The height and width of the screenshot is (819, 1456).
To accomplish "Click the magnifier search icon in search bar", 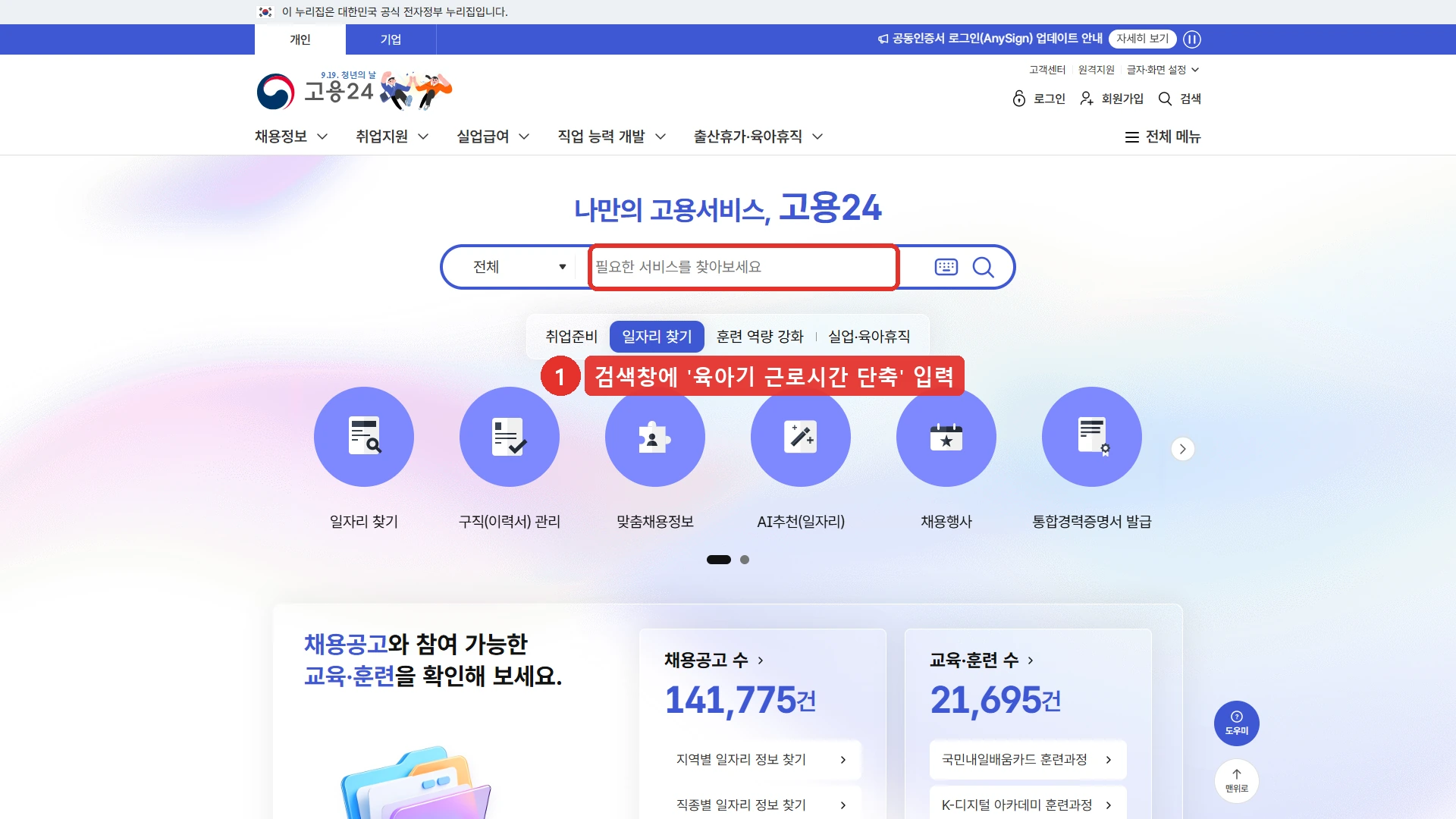I will tap(983, 267).
